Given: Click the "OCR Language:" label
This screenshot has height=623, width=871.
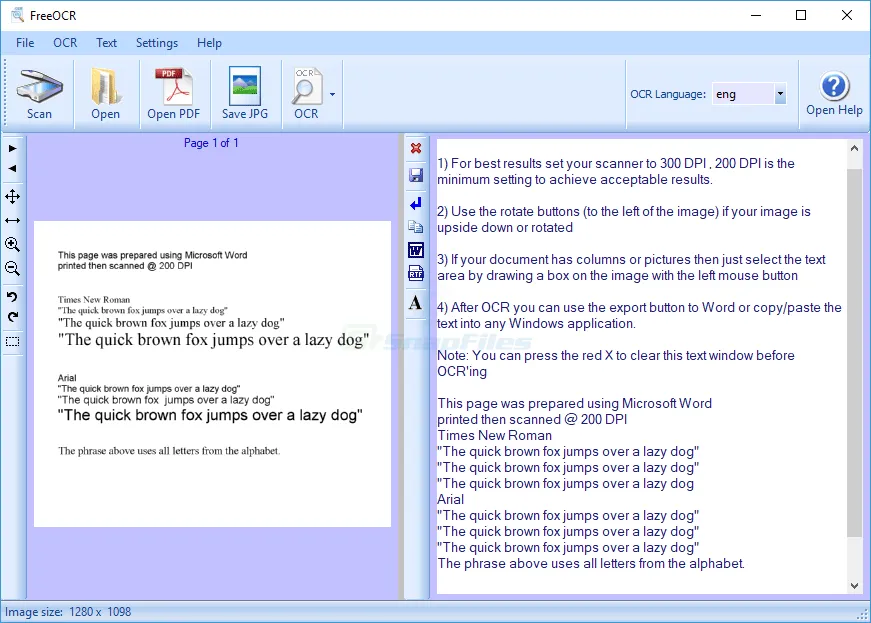Looking at the screenshot, I should coord(668,94).
